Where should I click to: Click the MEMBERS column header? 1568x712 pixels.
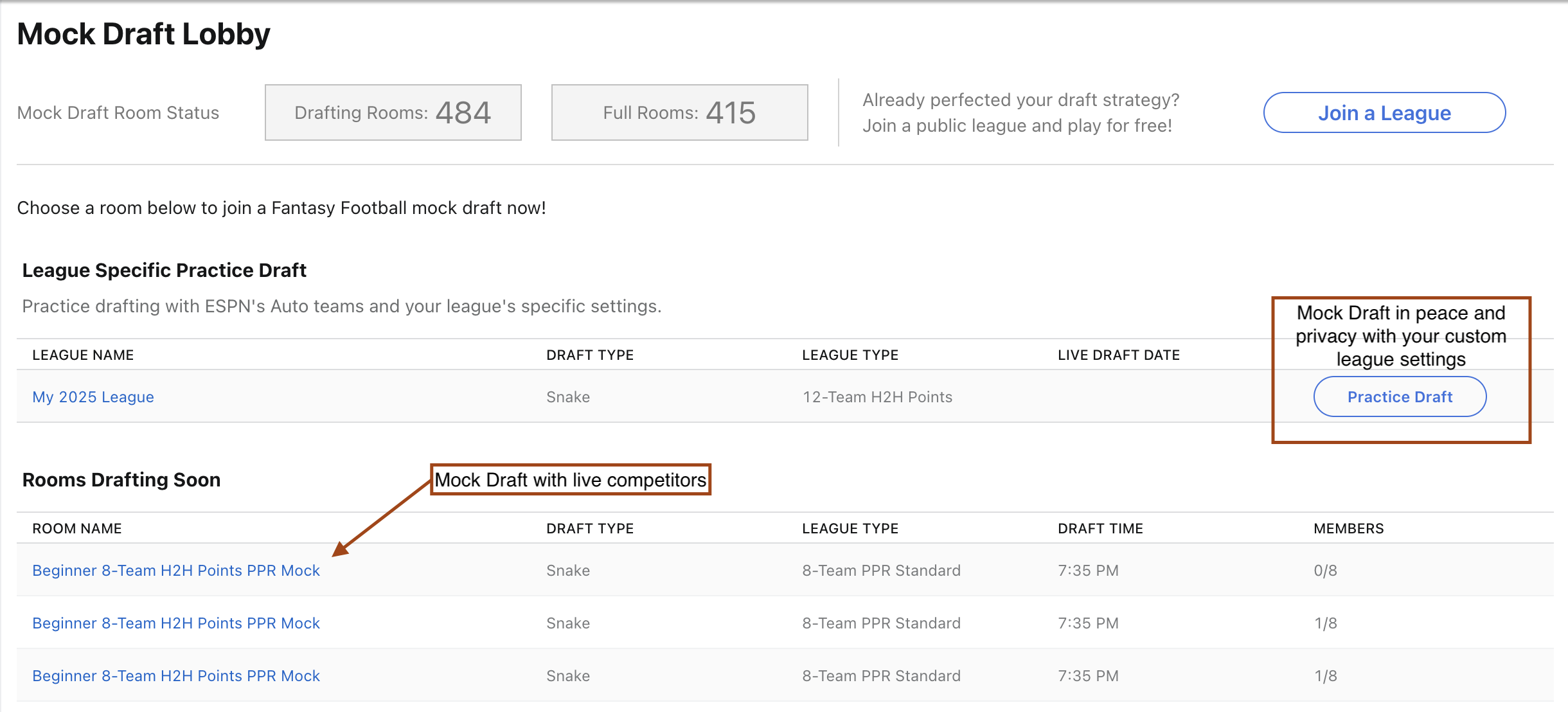tap(1348, 529)
